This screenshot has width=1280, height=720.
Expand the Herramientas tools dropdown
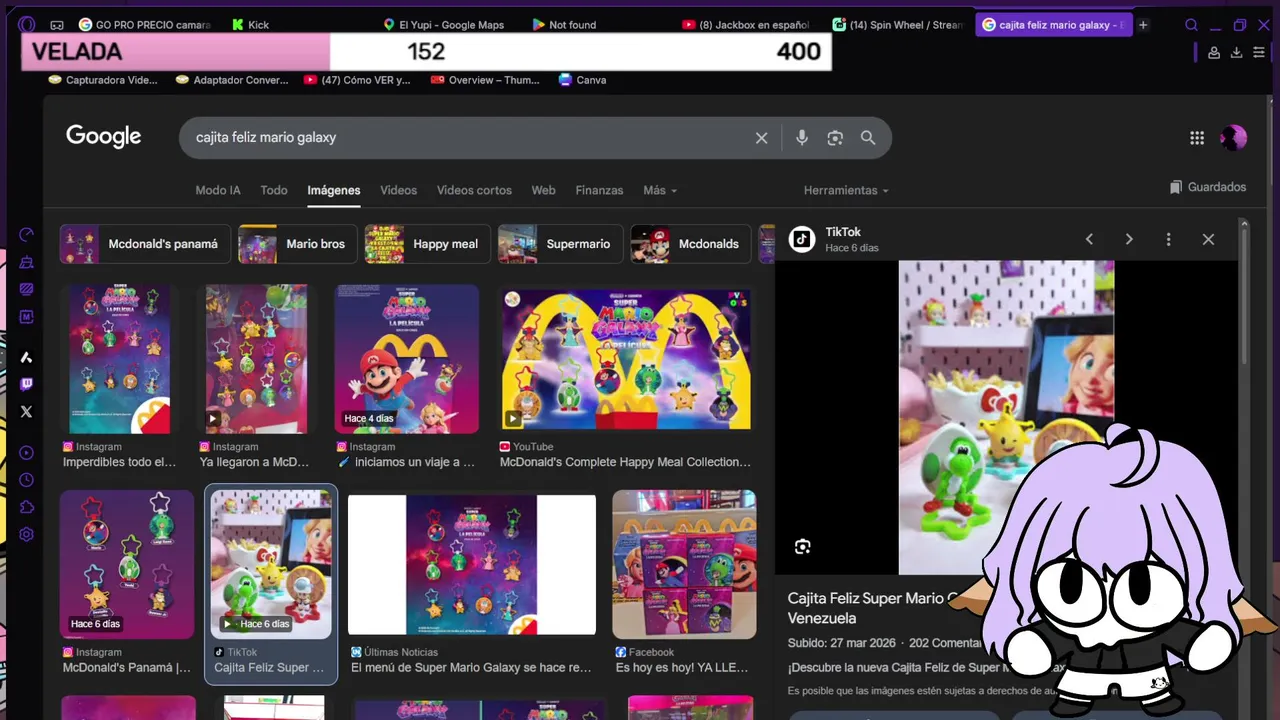pos(846,190)
